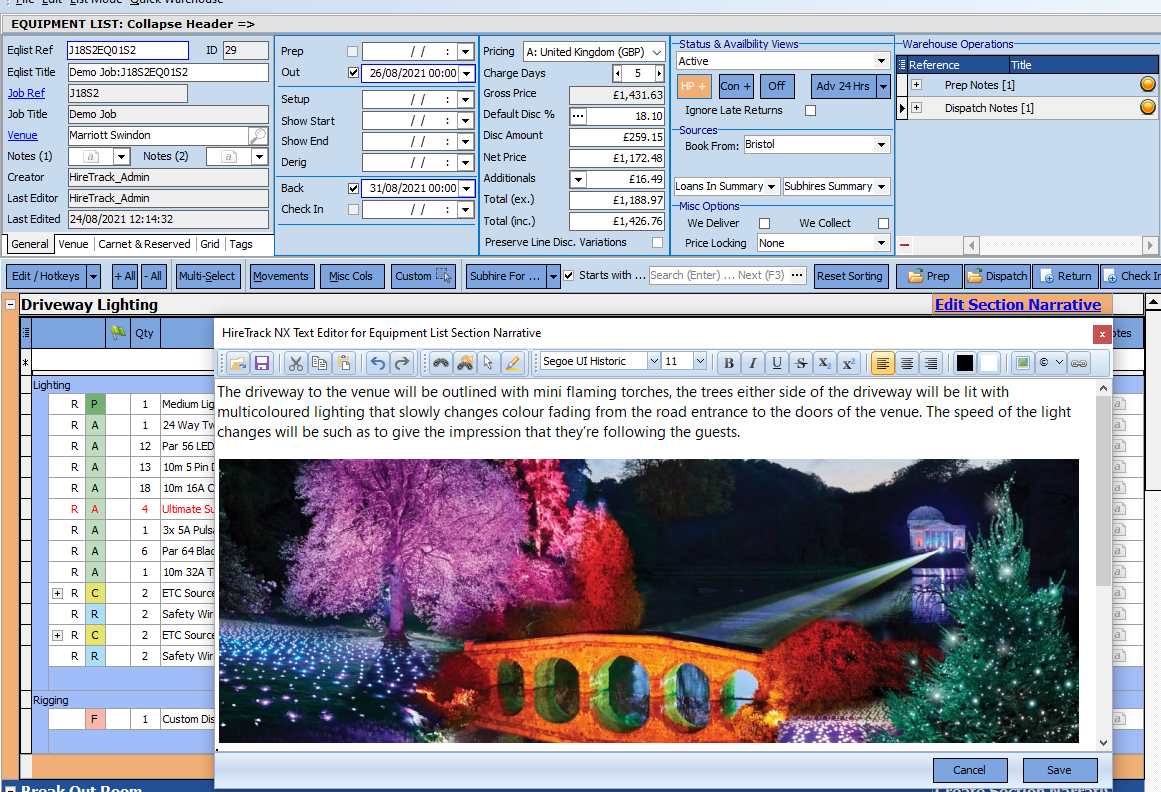Toggle Bold formatting in the text editor

point(729,363)
